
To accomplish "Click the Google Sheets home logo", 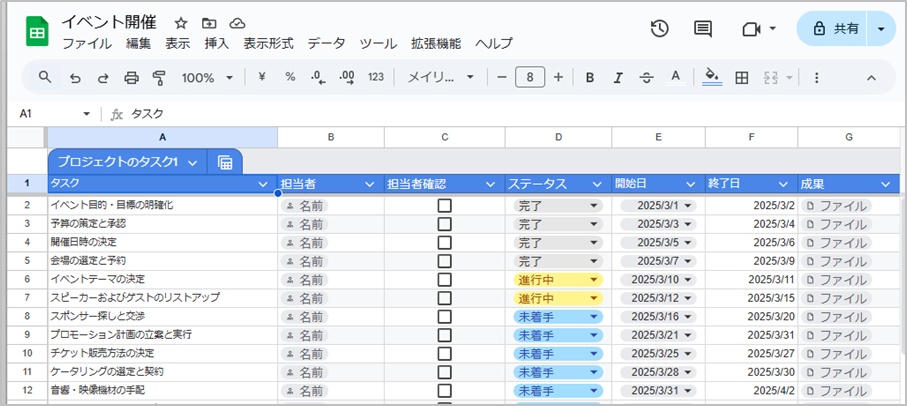I will pos(37,32).
